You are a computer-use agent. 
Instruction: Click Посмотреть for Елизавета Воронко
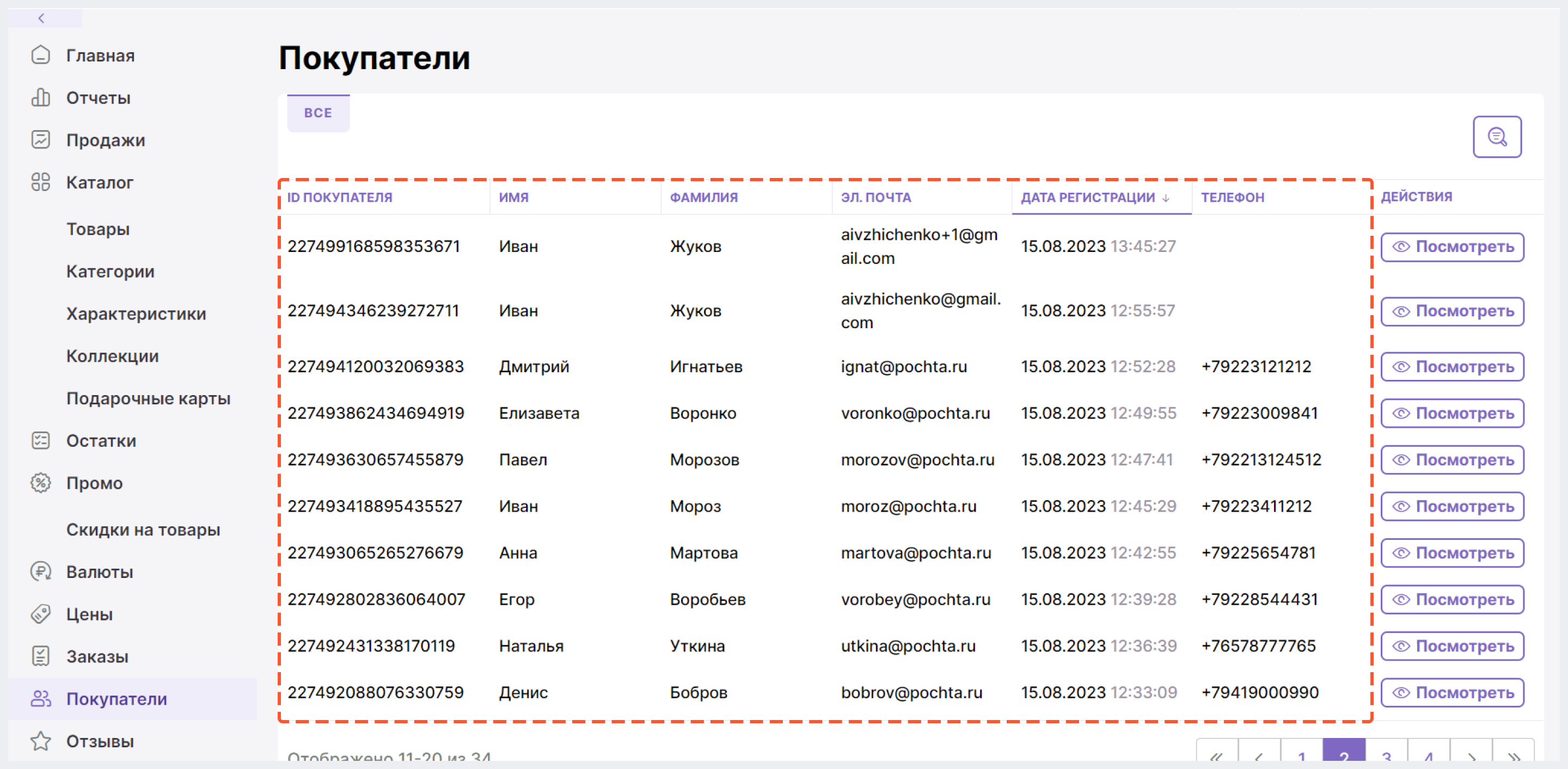click(1453, 414)
